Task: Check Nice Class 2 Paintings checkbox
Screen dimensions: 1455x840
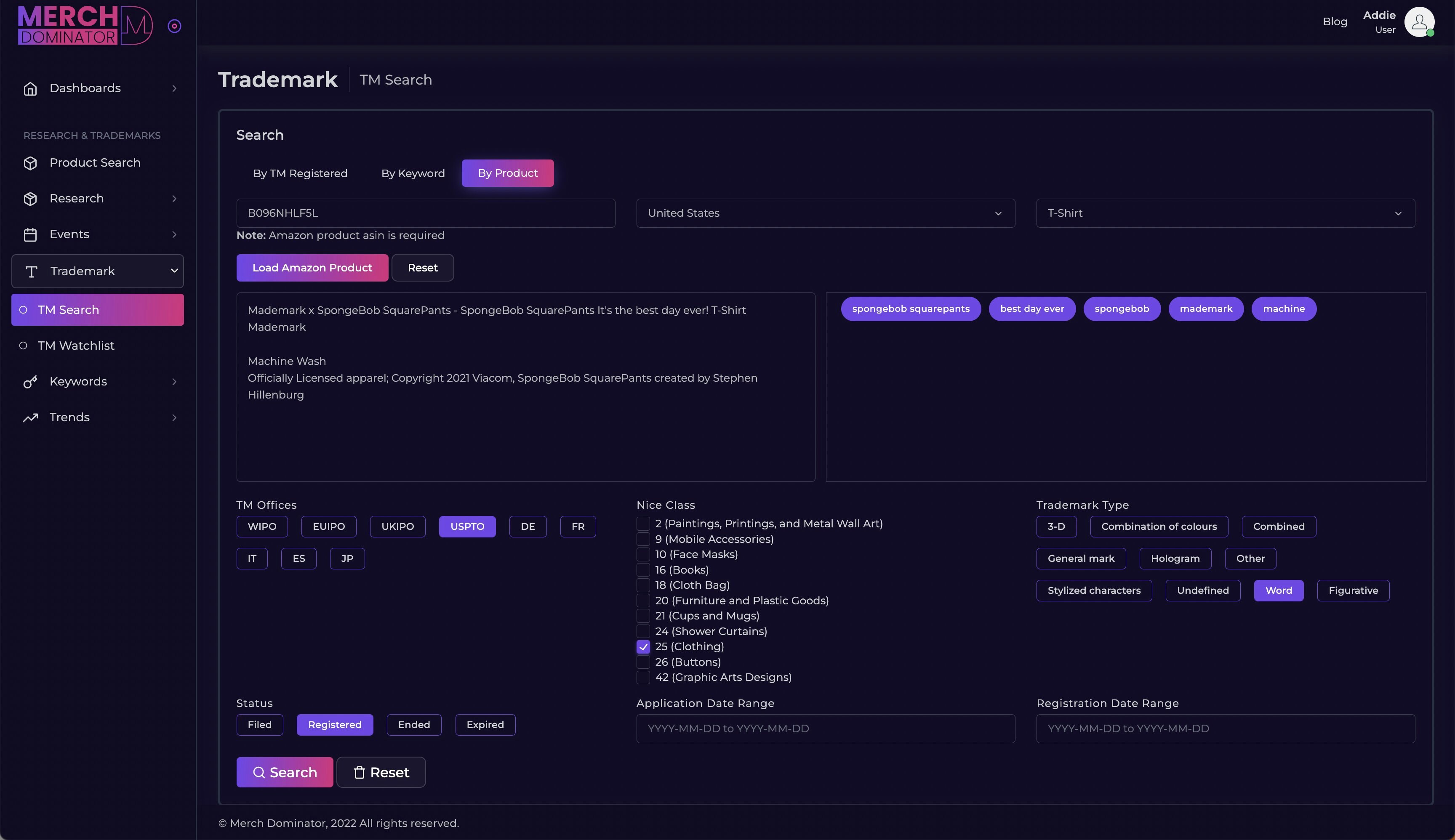Action: click(643, 524)
